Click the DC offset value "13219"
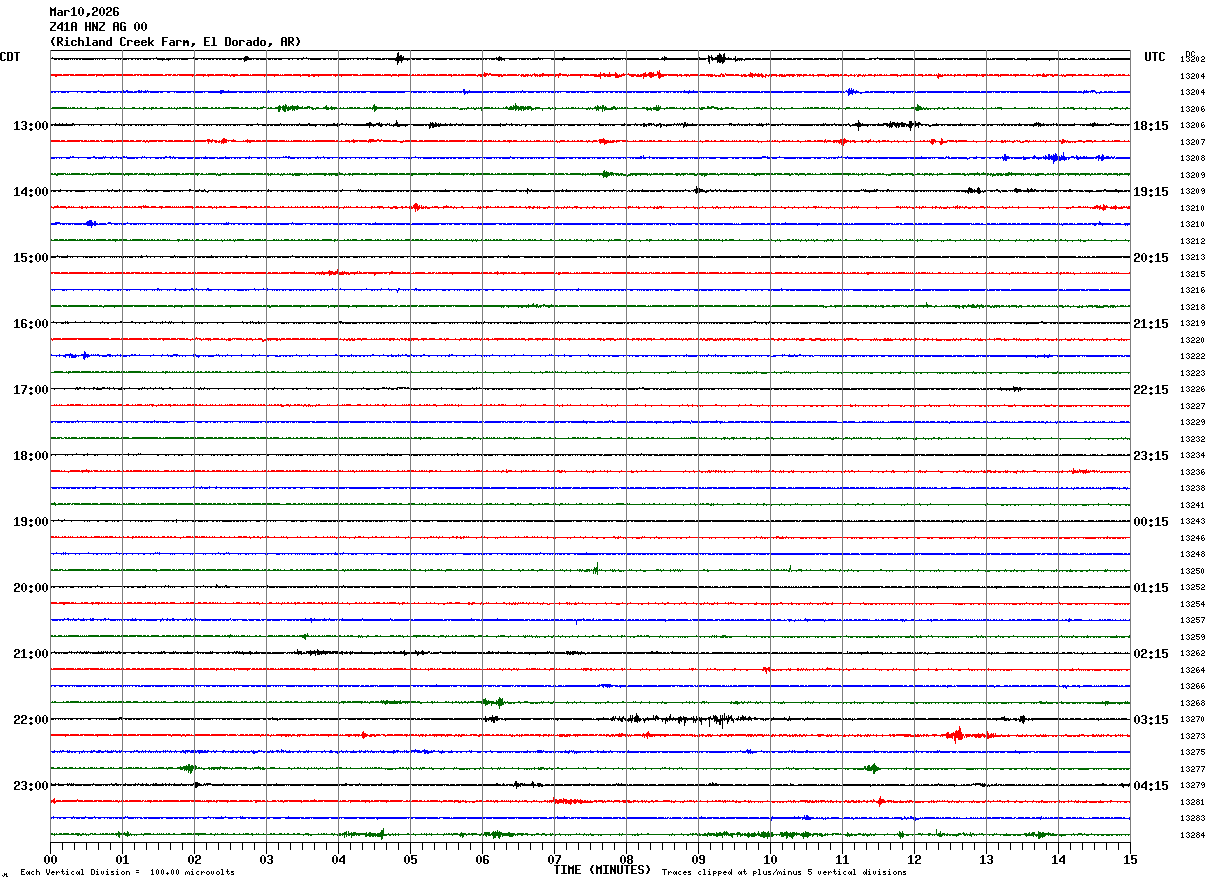 click(x=1192, y=324)
